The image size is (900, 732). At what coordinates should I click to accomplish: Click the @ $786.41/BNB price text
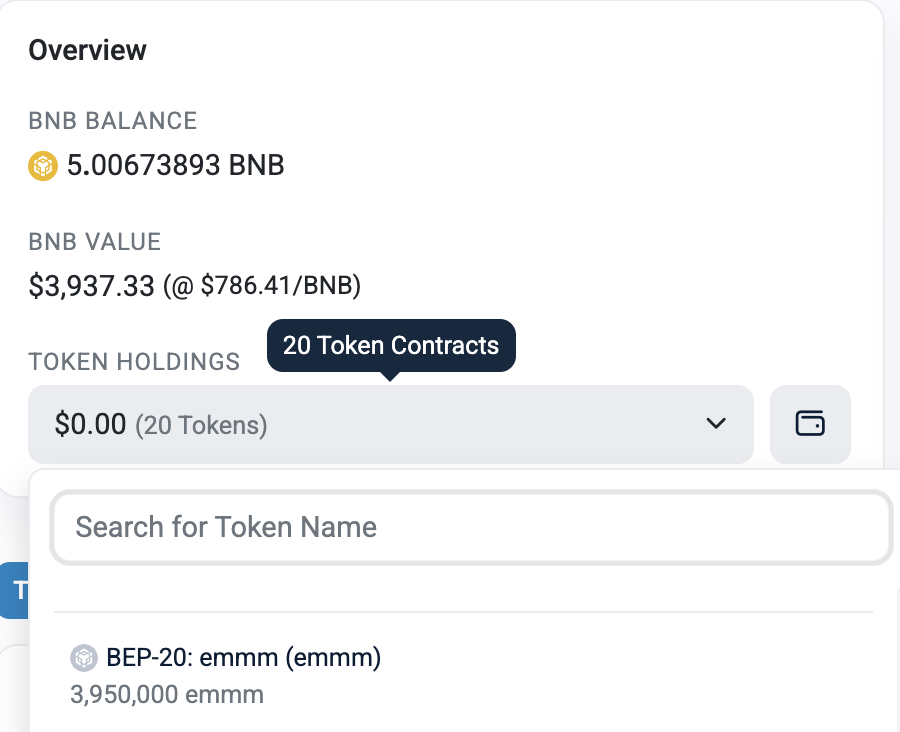coord(262,285)
